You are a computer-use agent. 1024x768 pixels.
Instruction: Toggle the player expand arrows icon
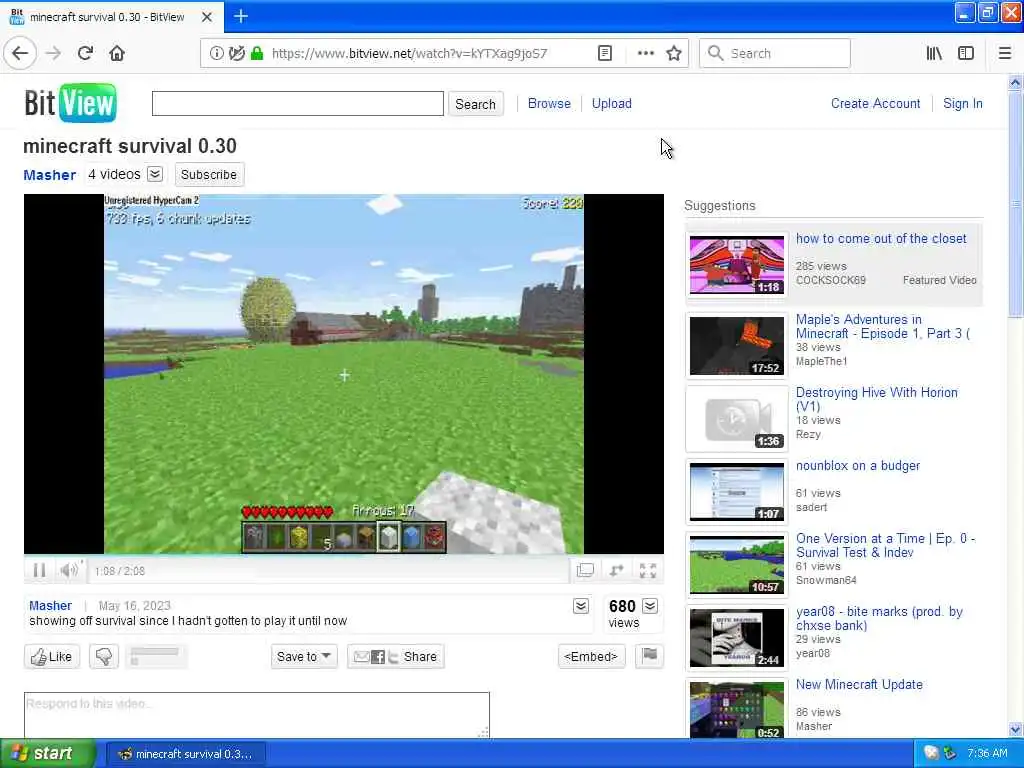click(616, 571)
